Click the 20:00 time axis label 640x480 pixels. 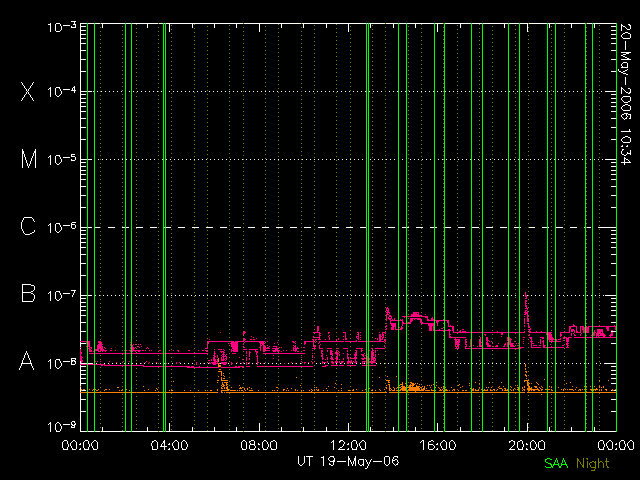point(527,445)
